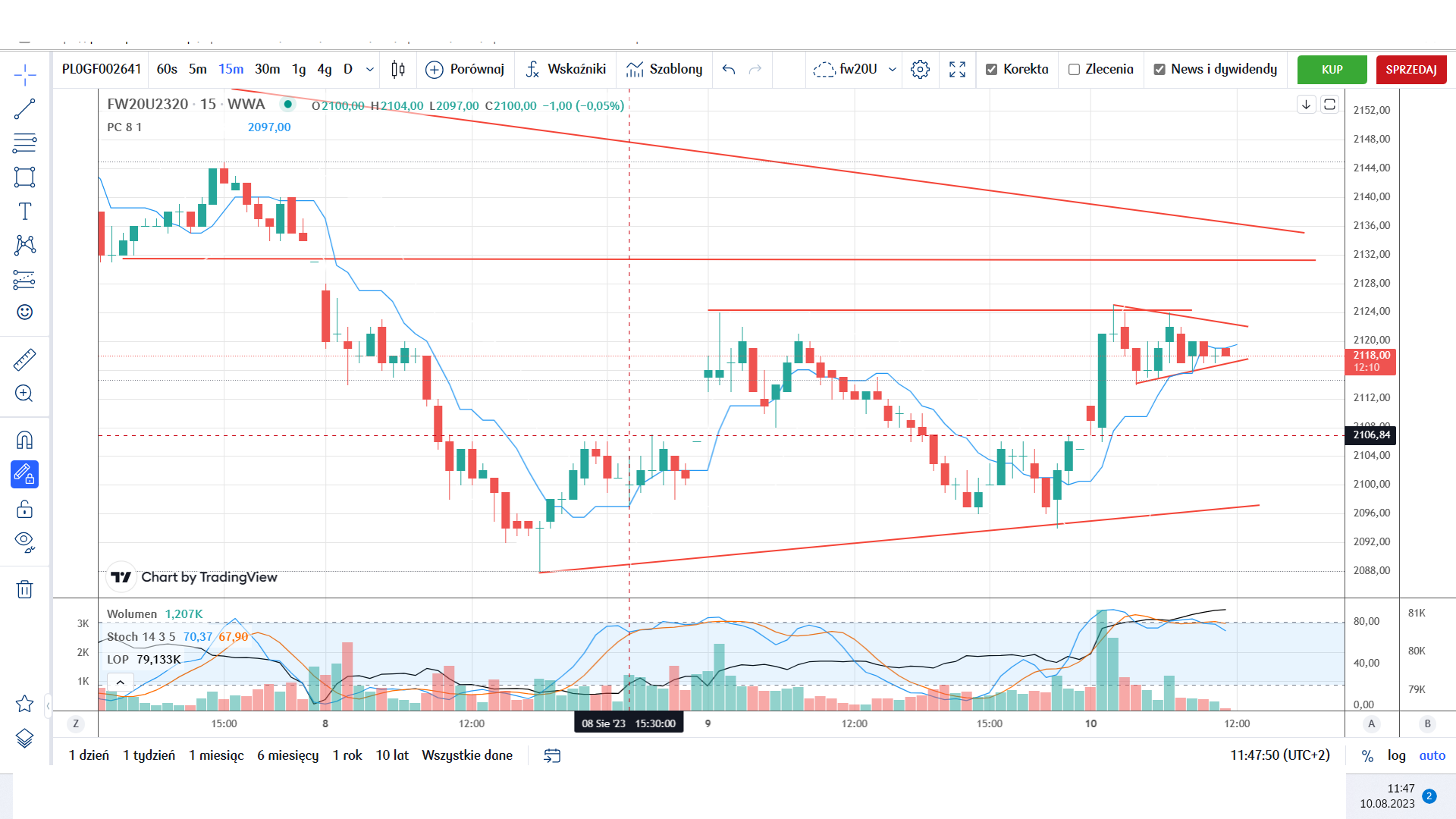Expand the interval list chevron
1456x819 pixels.
(x=369, y=69)
